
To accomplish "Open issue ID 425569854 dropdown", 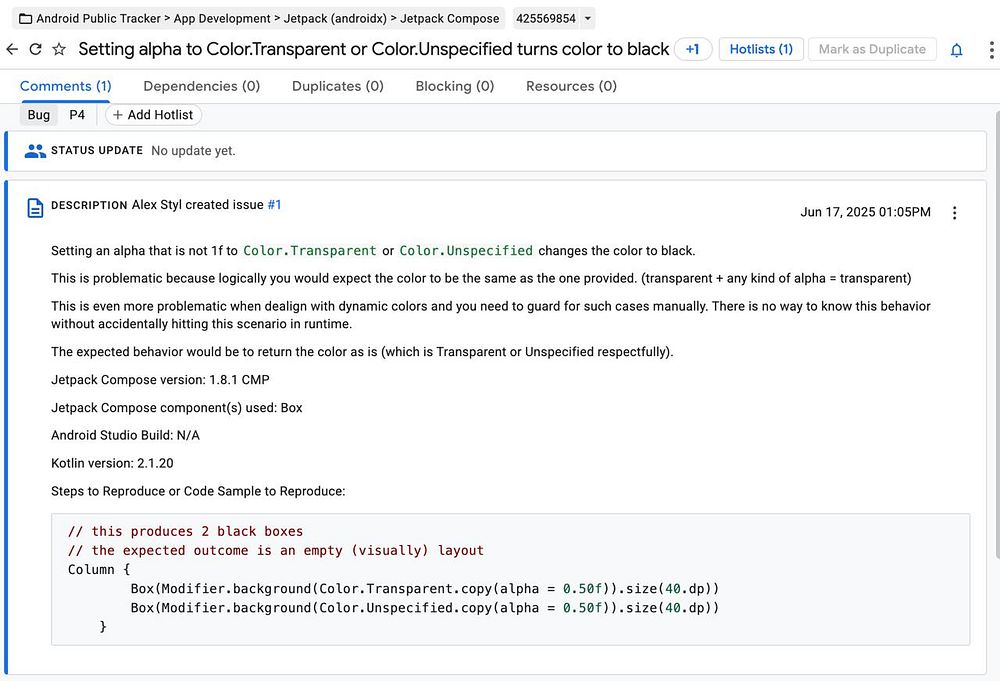I will 586,18.
